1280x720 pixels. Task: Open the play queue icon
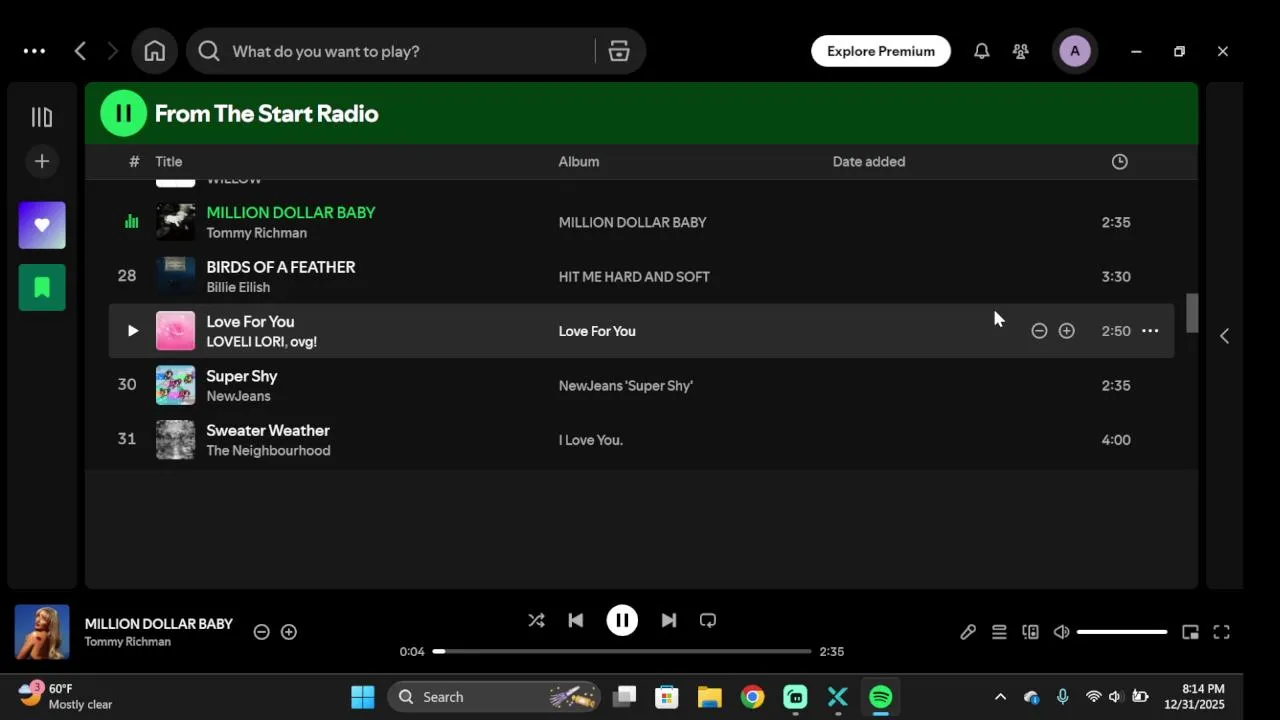point(999,632)
